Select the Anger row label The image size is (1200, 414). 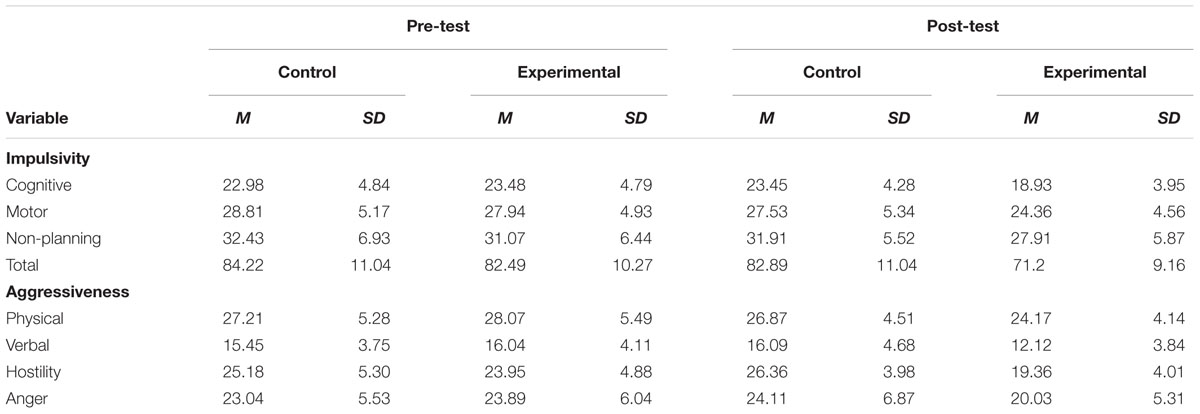[x=26, y=400]
